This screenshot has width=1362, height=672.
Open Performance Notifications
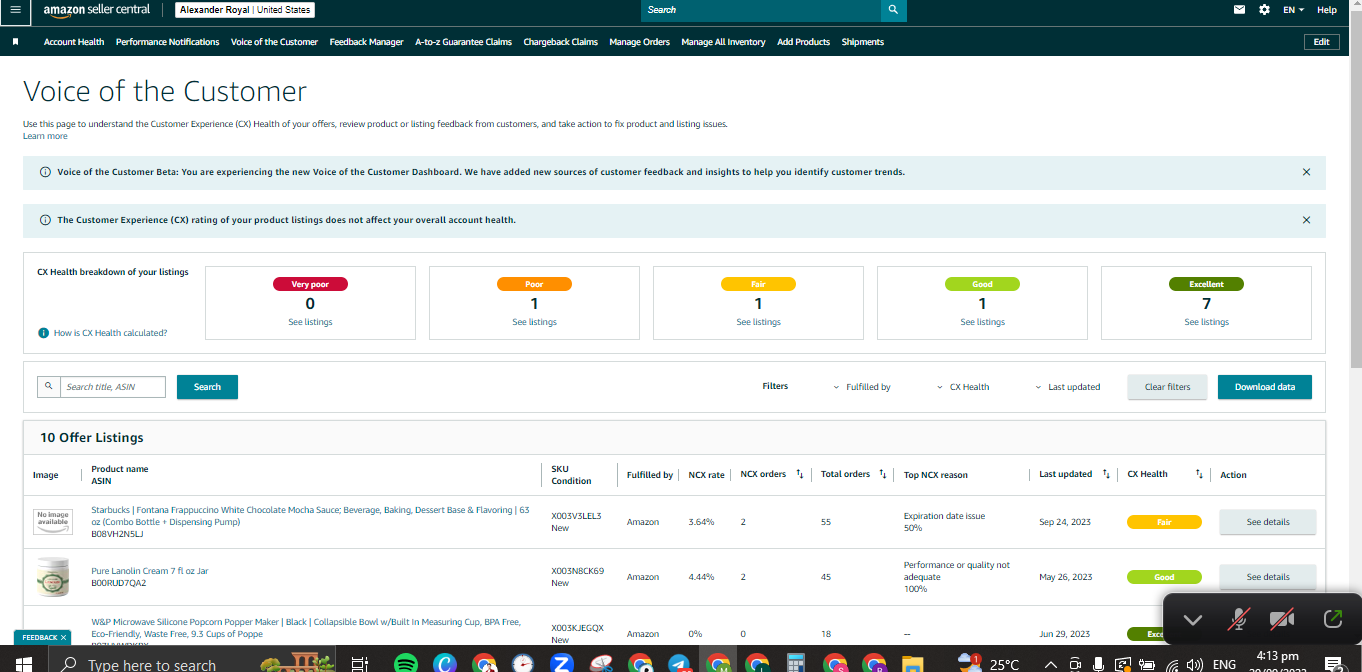(167, 42)
